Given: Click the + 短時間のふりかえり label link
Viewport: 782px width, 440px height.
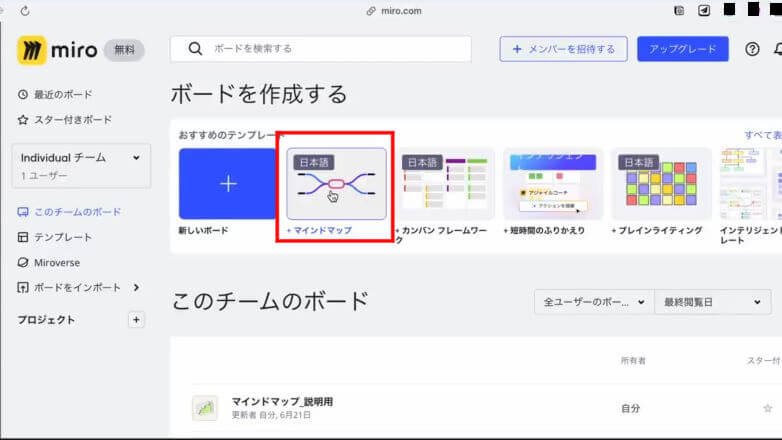Looking at the screenshot, I should 544,230.
